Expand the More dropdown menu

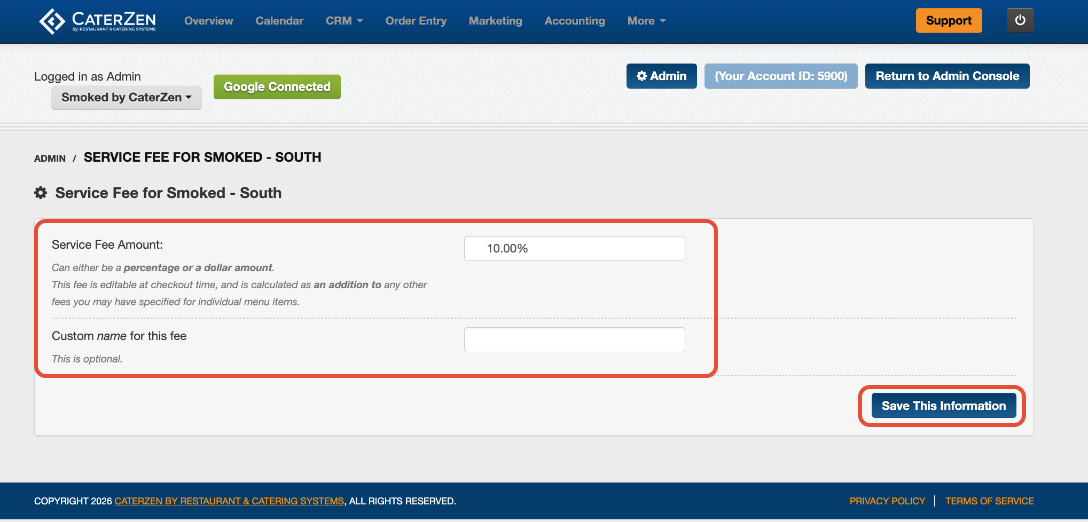[x=646, y=21]
